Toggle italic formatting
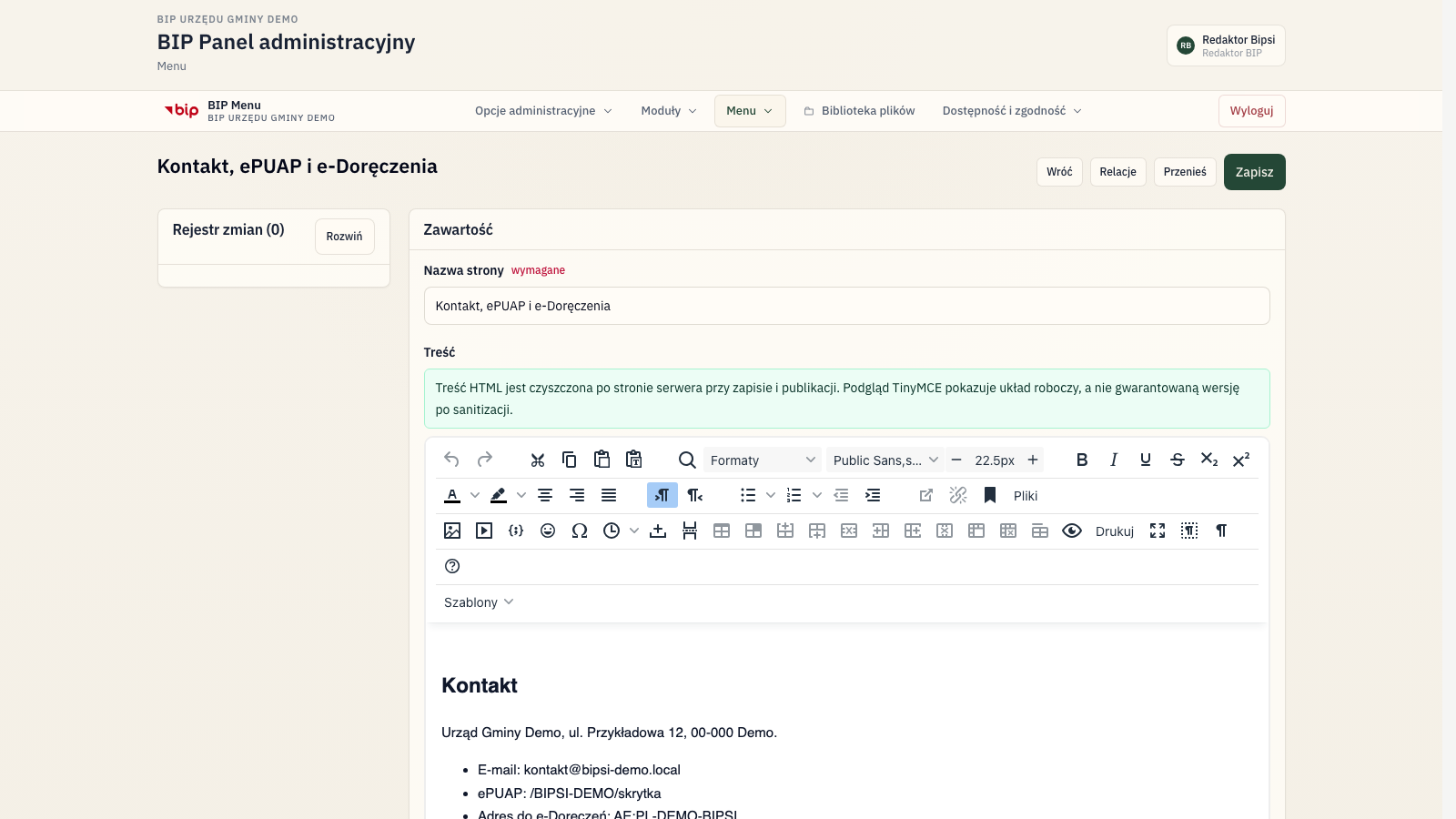Image resolution: width=1456 pixels, height=819 pixels. pos(1114,460)
